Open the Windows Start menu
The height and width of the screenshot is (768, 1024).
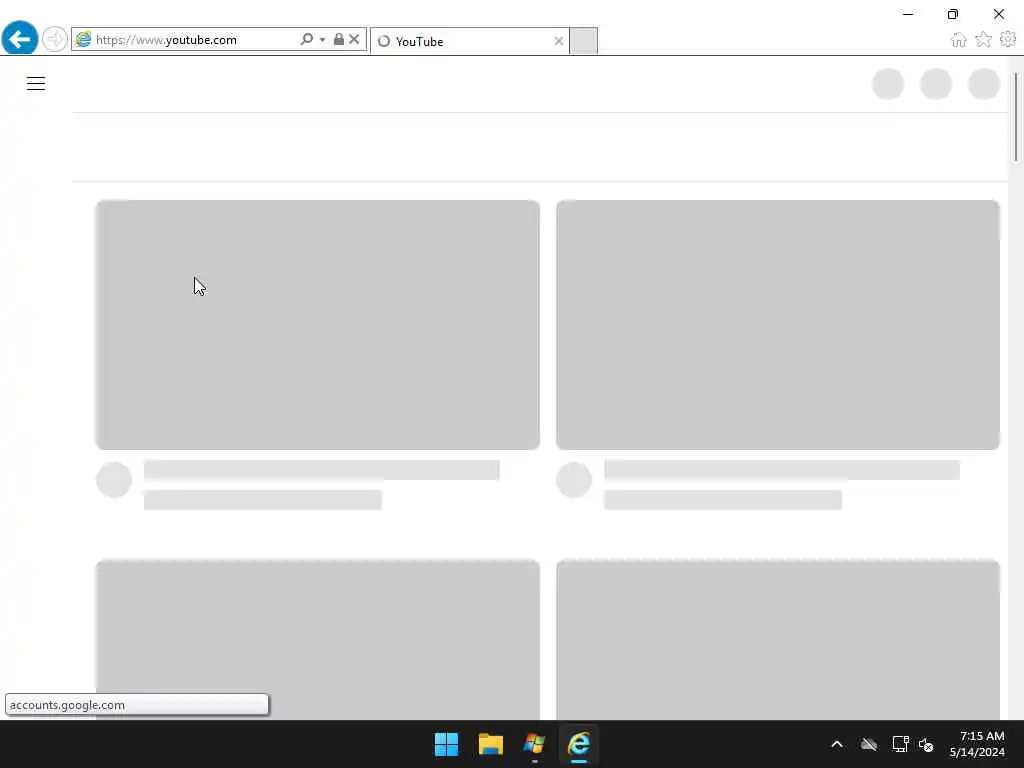tap(447, 744)
